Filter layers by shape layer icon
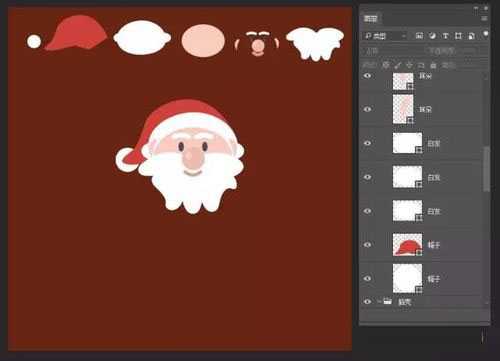The height and width of the screenshot is (361, 500). click(458, 36)
